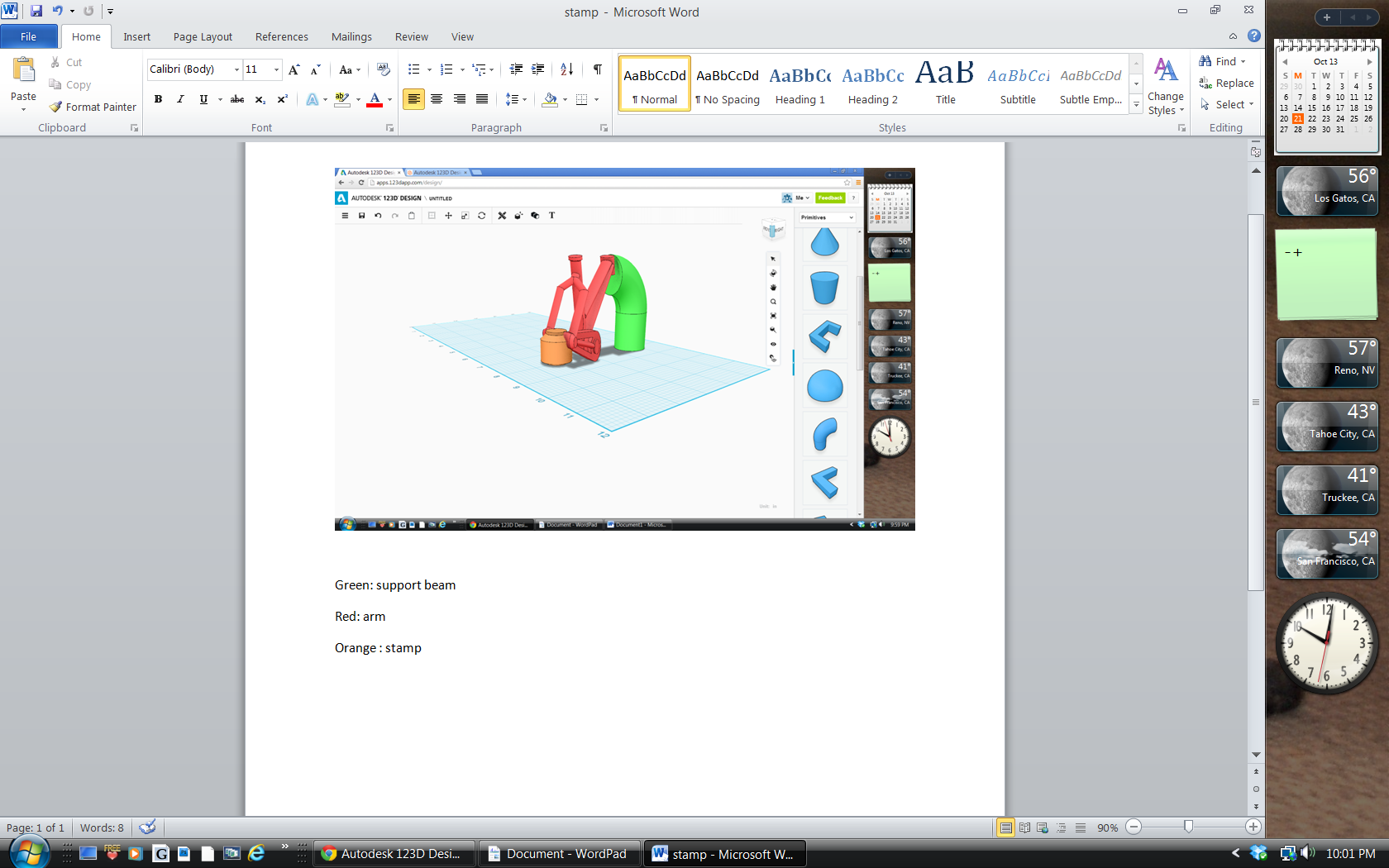Click the Paste clipboard icon
Image resolution: width=1389 pixels, height=868 pixels.
click(x=23, y=70)
